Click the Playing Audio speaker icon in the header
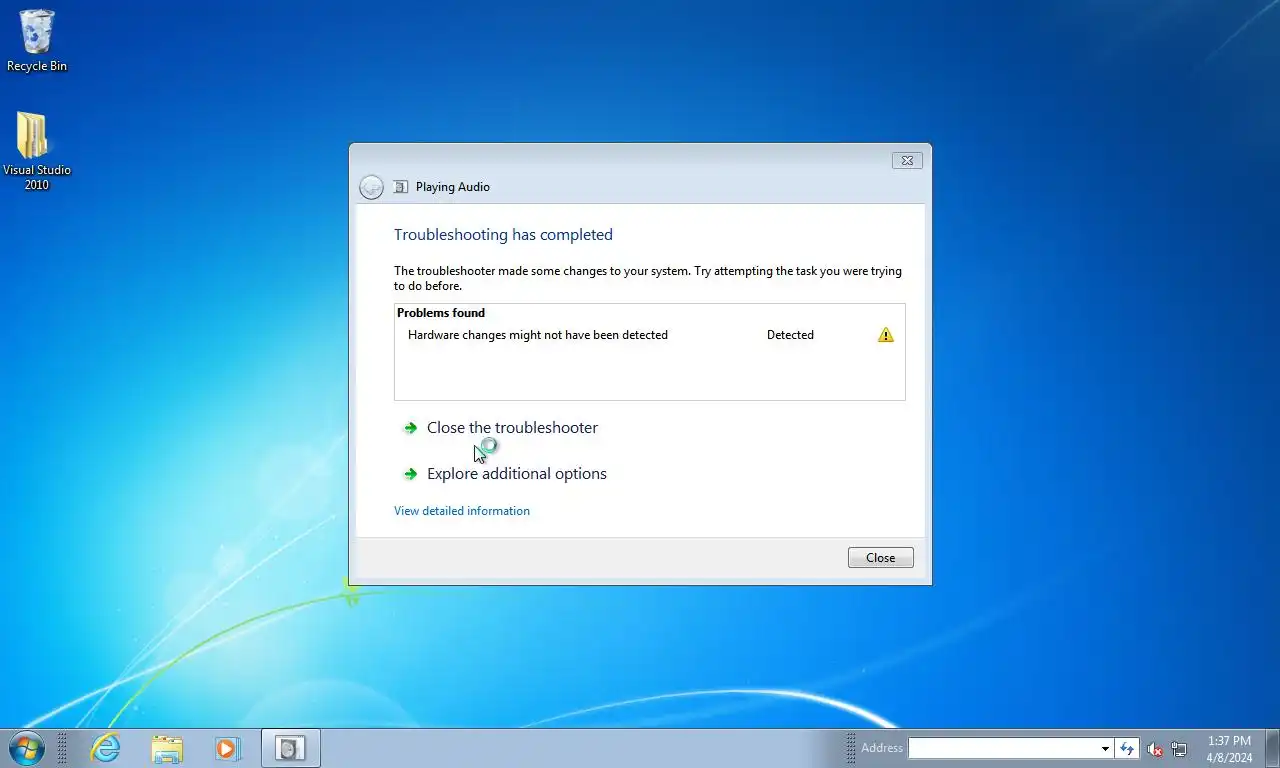The image size is (1280, 768). tap(401, 187)
